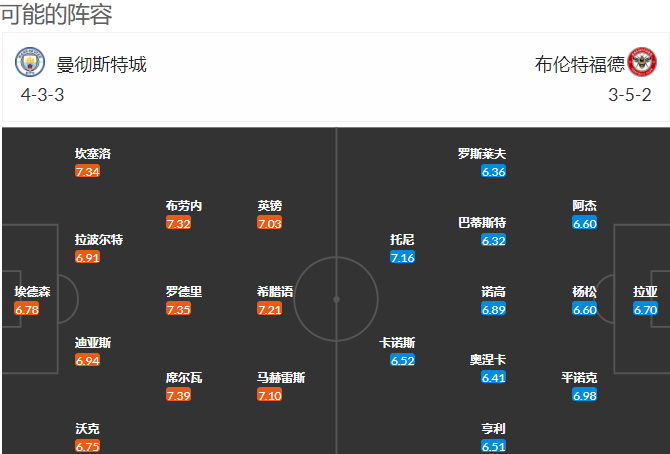Click player 罗德里 in midfield
This screenshot has width=670, height=454.
(x=184, y=301)
